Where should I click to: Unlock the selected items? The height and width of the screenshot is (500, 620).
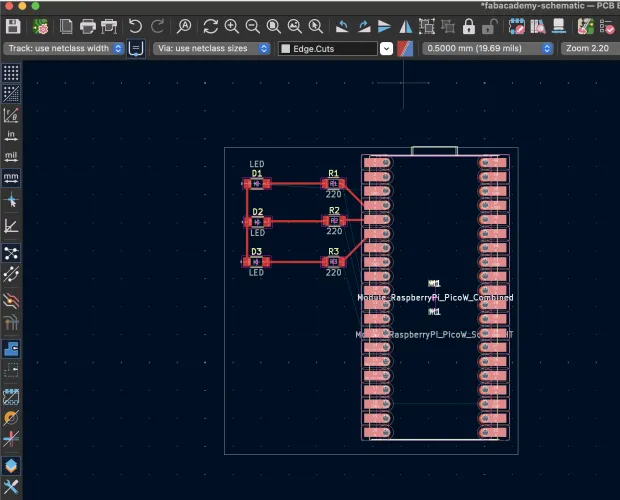point(490,26)
